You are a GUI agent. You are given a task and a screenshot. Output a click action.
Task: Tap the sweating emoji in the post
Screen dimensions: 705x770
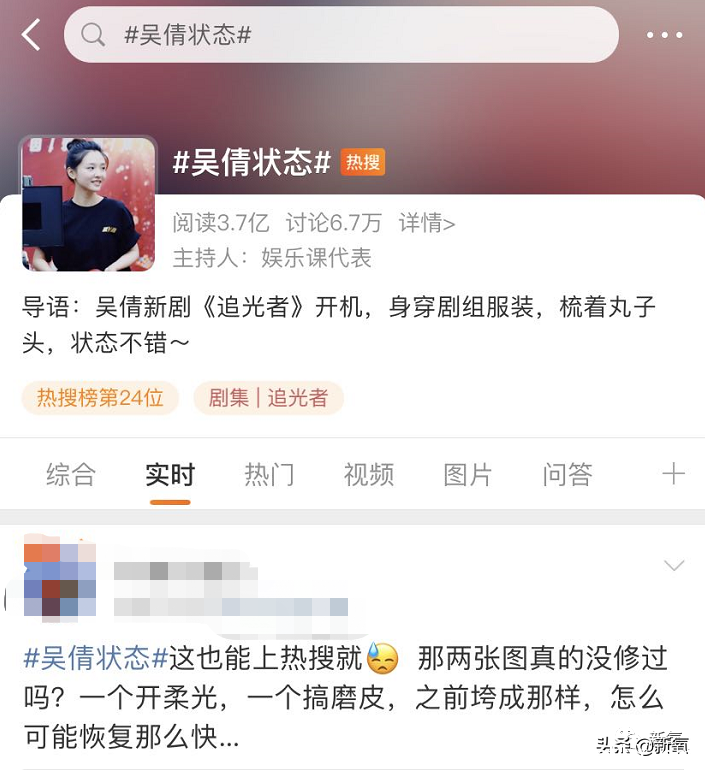[x=382, y=658]
